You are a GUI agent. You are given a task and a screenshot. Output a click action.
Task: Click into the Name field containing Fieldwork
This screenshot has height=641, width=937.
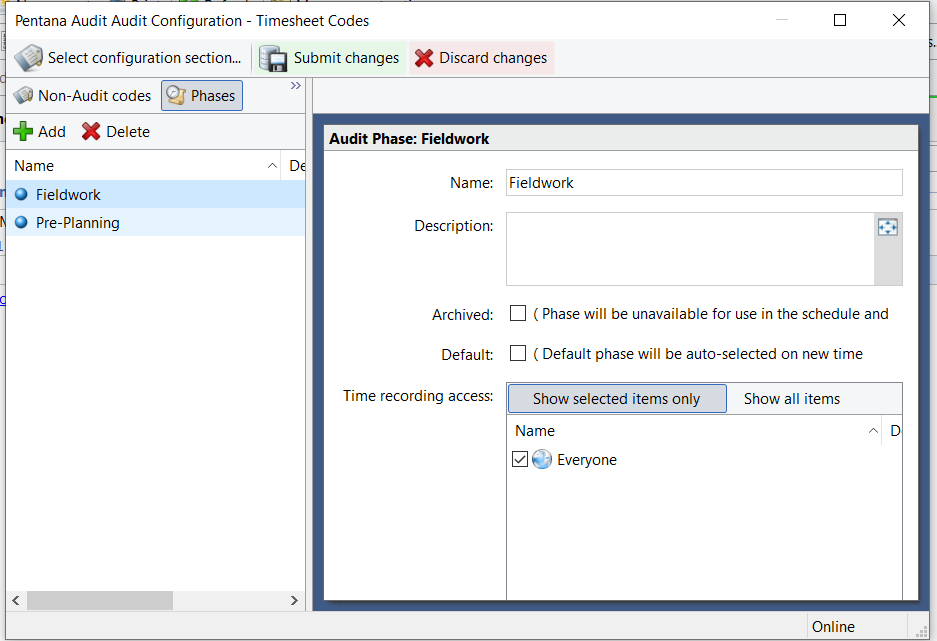pyautogui.click(x=704, y=183)
